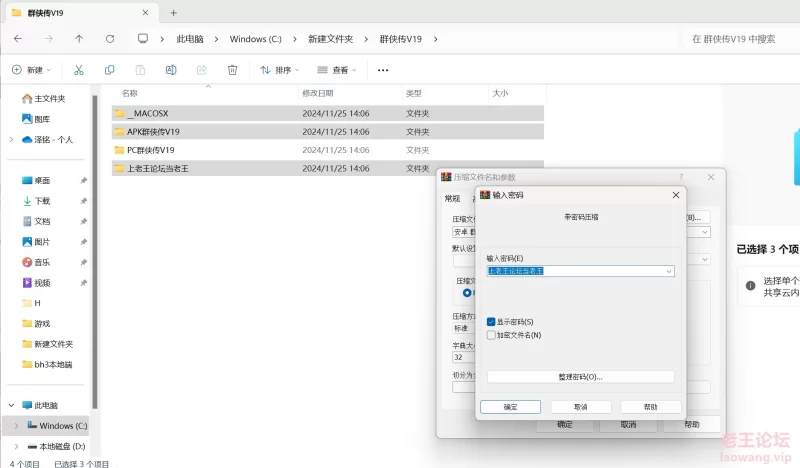The image size is (800, 468).
Task: Click 帮助 in the rear archive dialog
Action: tap(691, 424)
